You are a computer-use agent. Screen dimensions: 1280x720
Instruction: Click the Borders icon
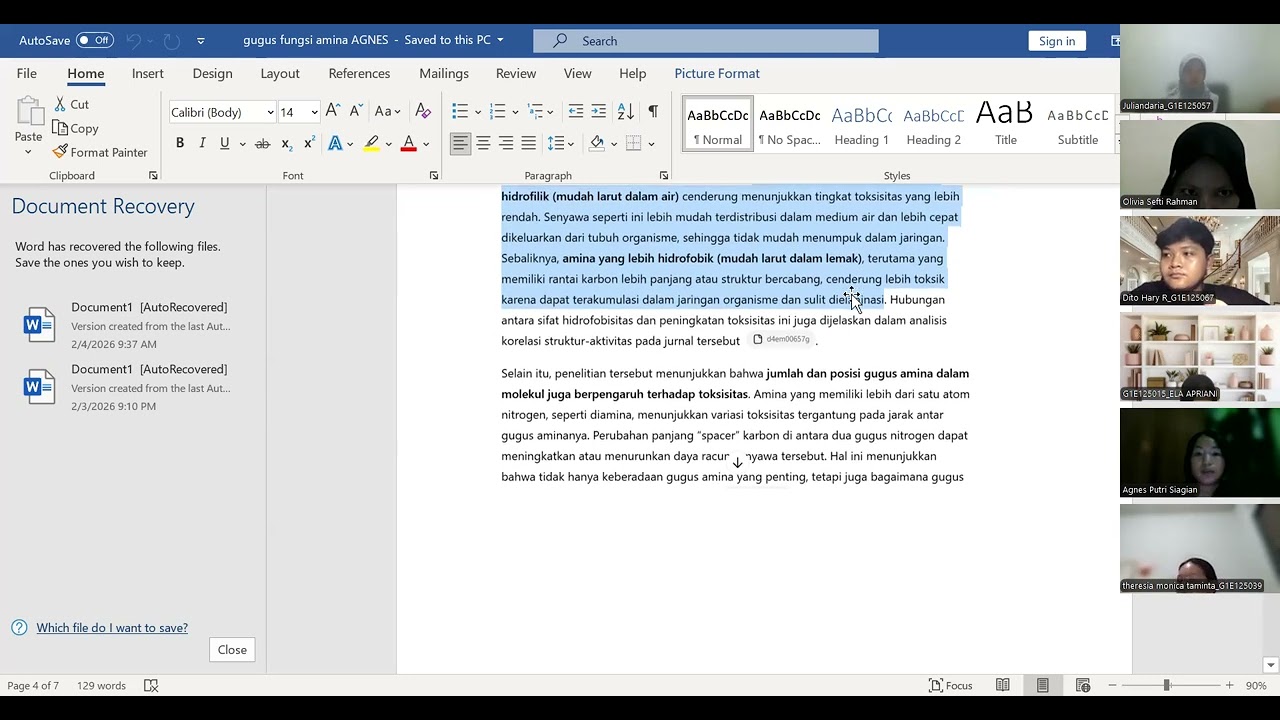click(x=633, y=143)
